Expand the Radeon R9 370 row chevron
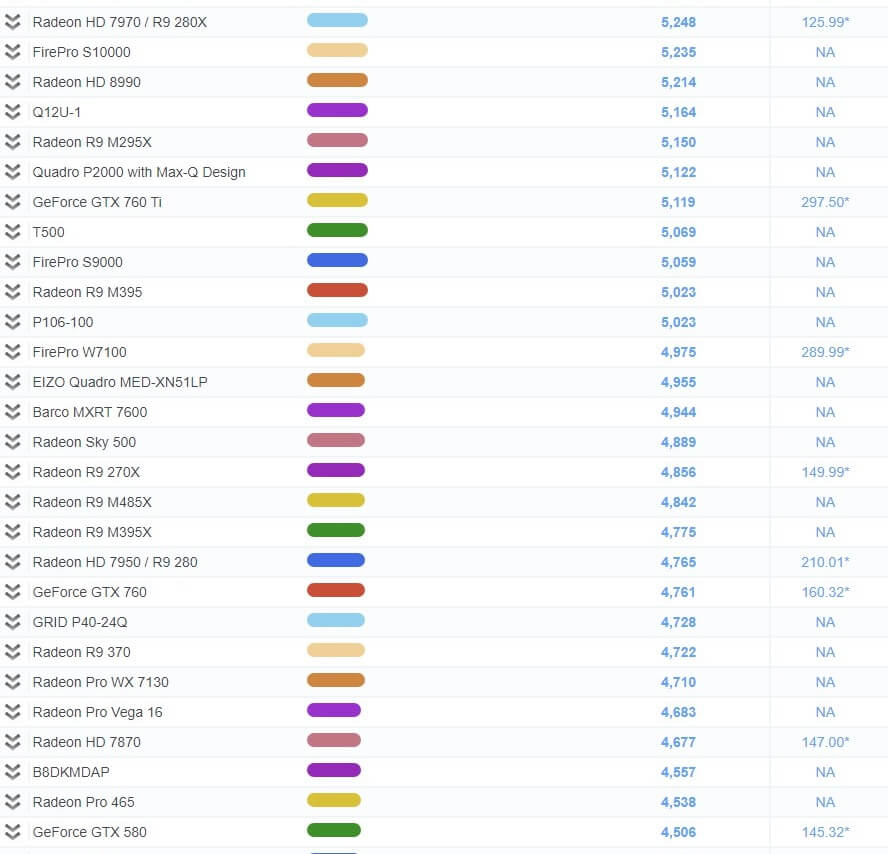 (12, 652)
